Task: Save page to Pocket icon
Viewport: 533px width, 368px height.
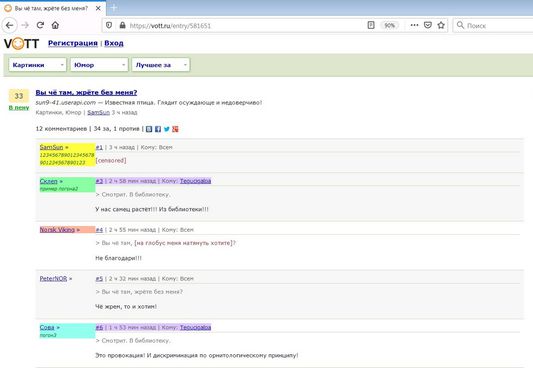Action: pyautogui.click(x=428, y=25)
